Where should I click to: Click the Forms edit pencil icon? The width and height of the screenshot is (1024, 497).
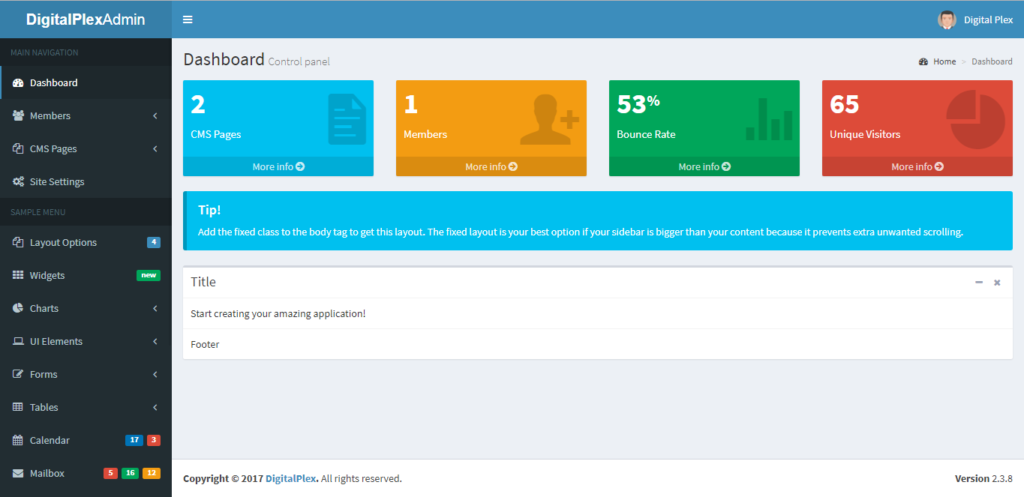pyautogui.click(x=18, y=374)
